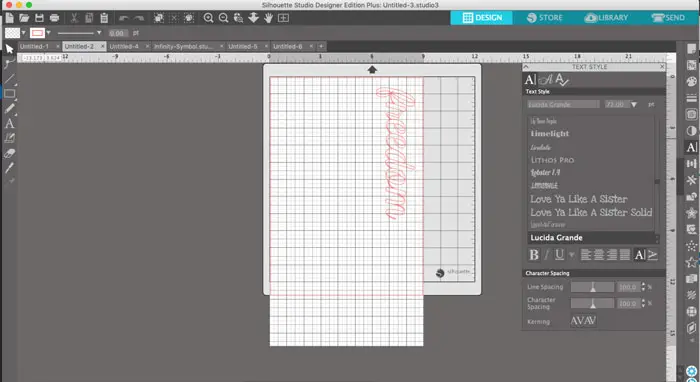Open a file with the folder icon

pyautogui.click(x=24, y=18)
